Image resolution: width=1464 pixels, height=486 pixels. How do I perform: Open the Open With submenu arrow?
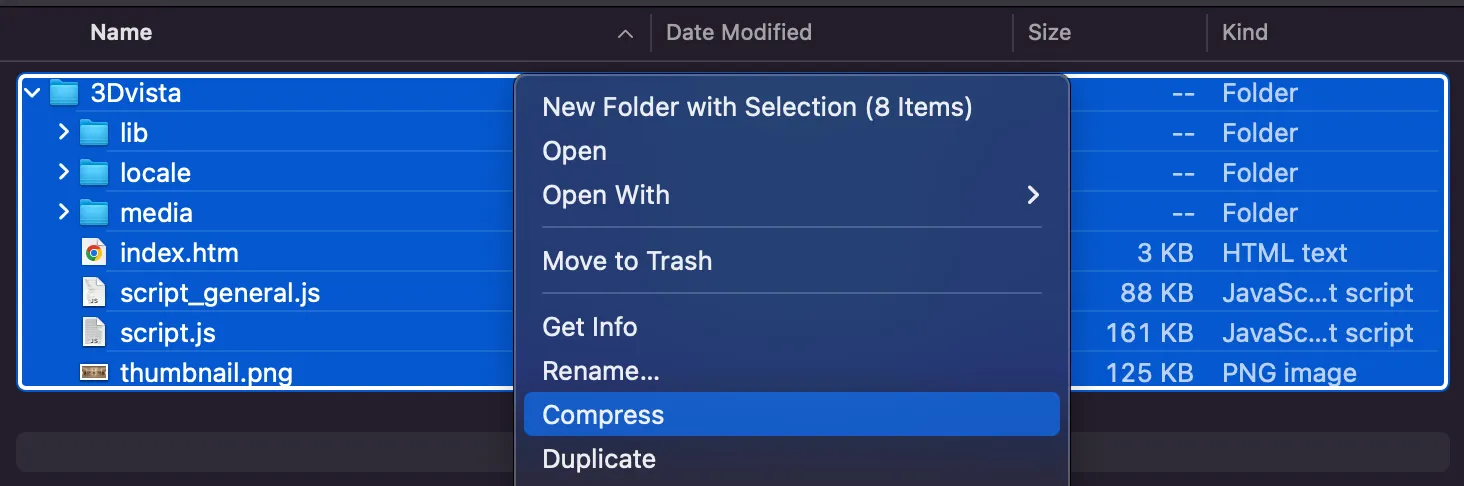tap(1033, 195)
